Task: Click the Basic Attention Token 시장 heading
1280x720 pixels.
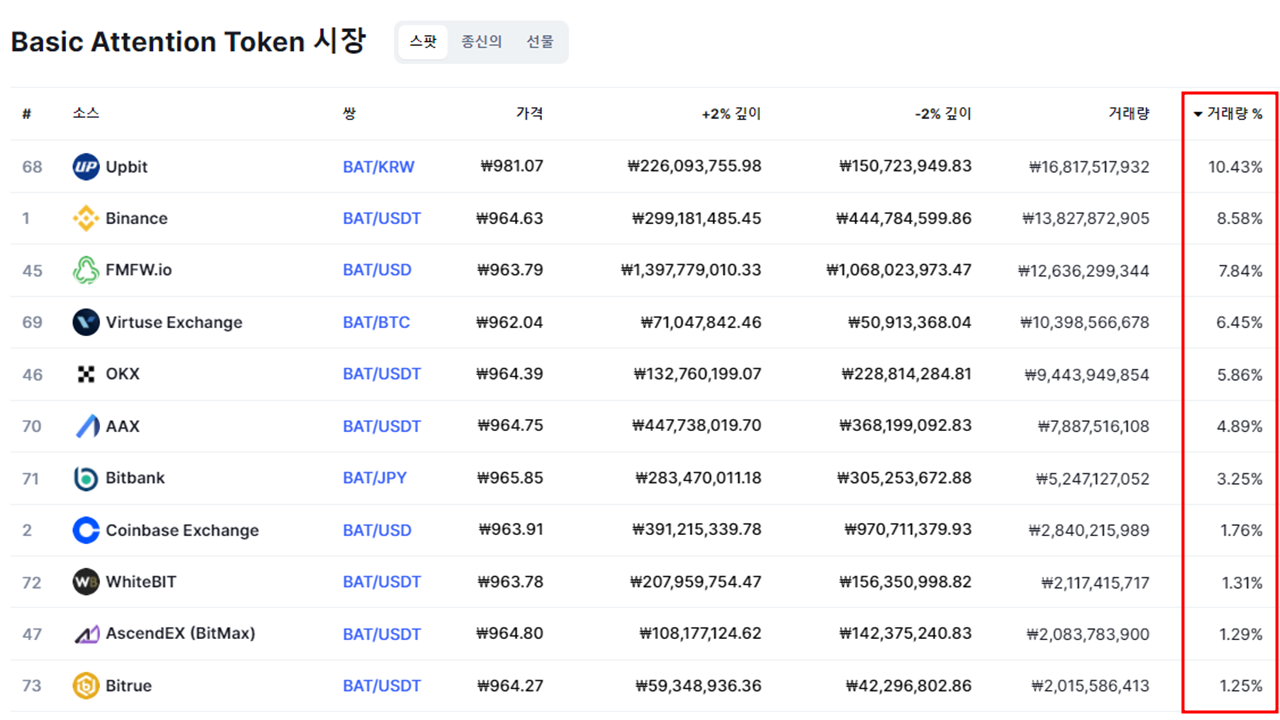Action: click(x=188, y=42)
